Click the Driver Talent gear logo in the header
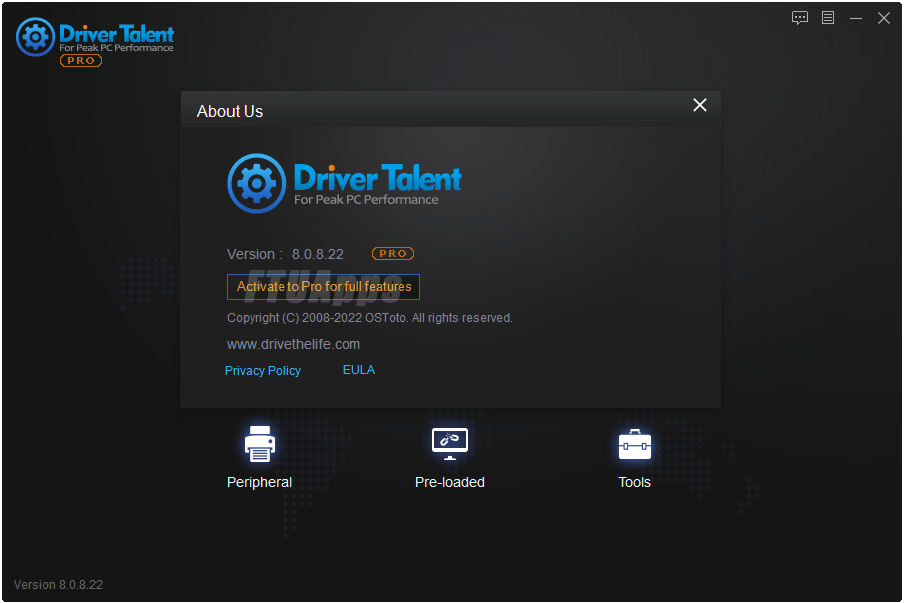Image resolution: width=904 pixels, height=603 pixels. (x=35, y=37)
